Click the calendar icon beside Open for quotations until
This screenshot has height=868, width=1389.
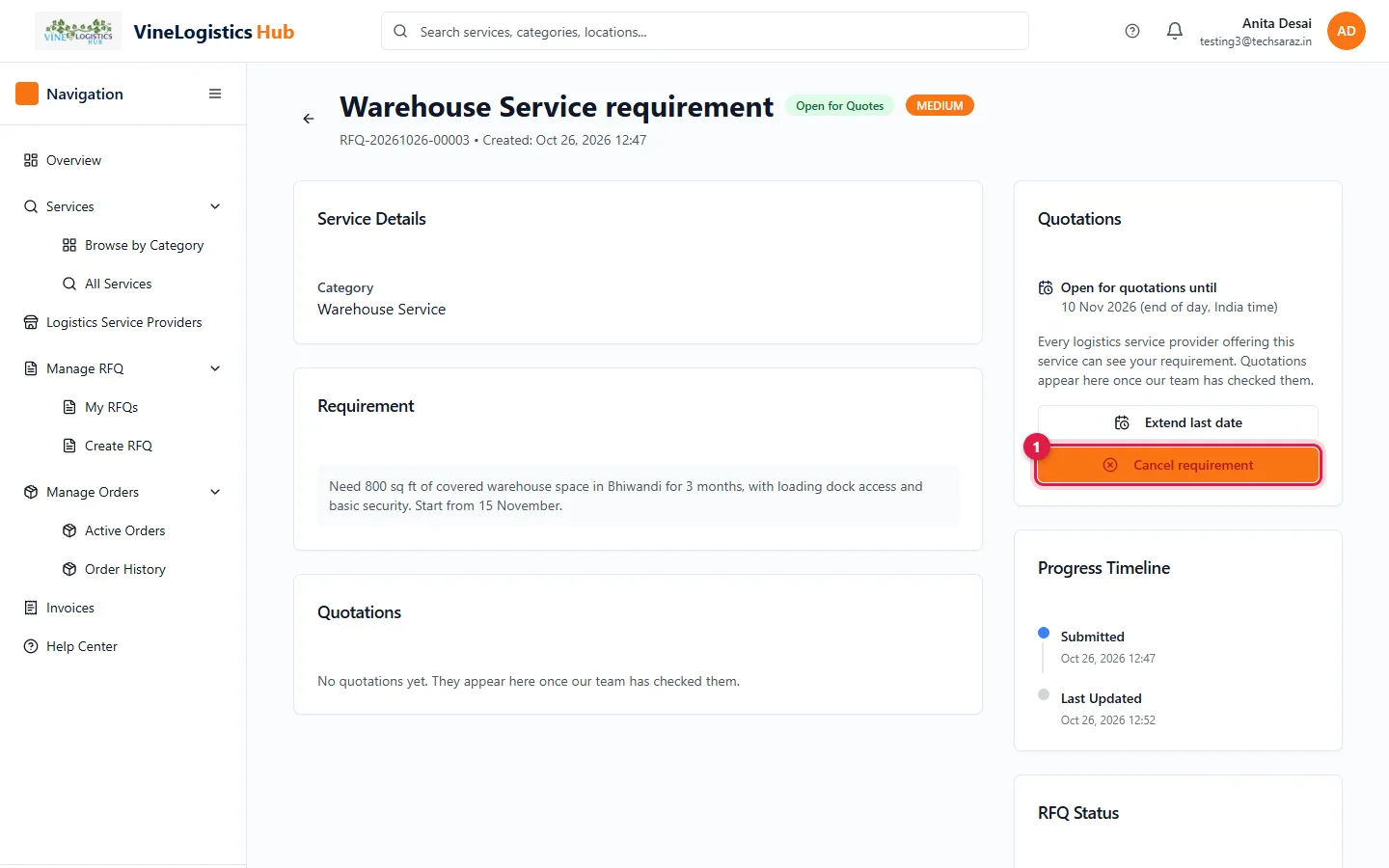coord(1046,287)
